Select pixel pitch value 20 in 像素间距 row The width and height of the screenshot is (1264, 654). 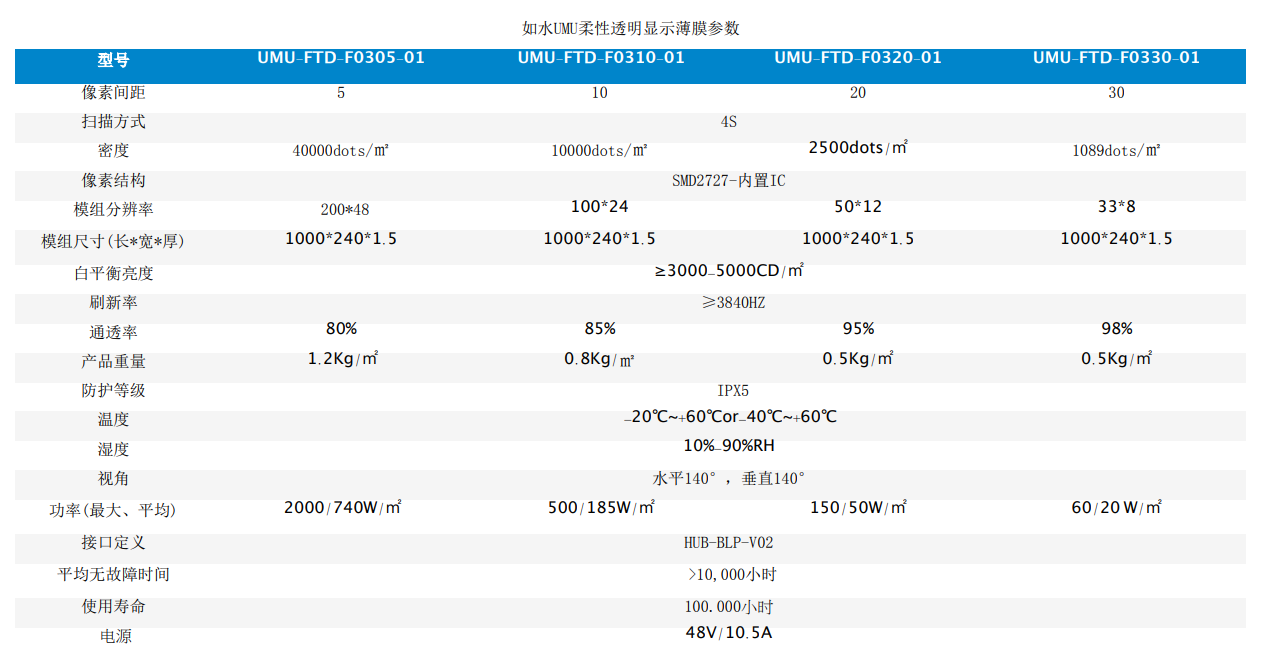[x=858, y=93]
